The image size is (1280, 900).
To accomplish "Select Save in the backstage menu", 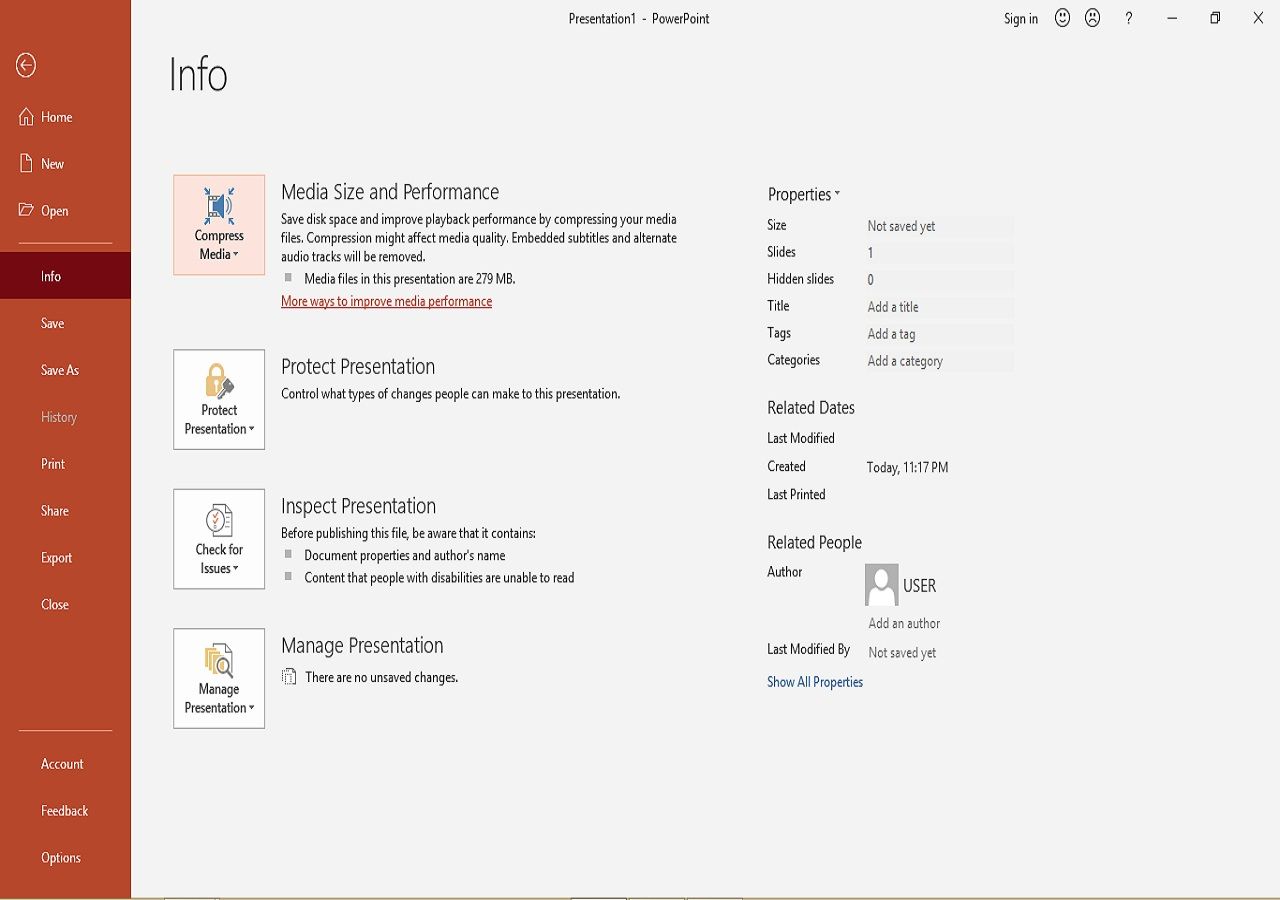I will tap(65, 323).
